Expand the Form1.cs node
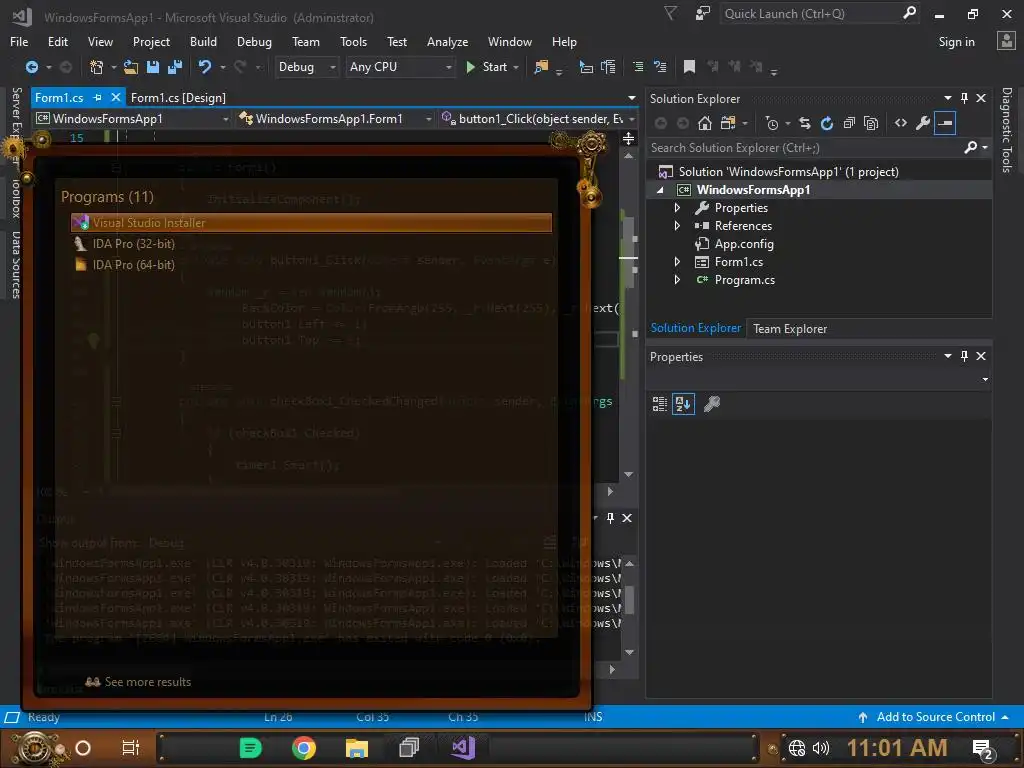 pos(677,262)
